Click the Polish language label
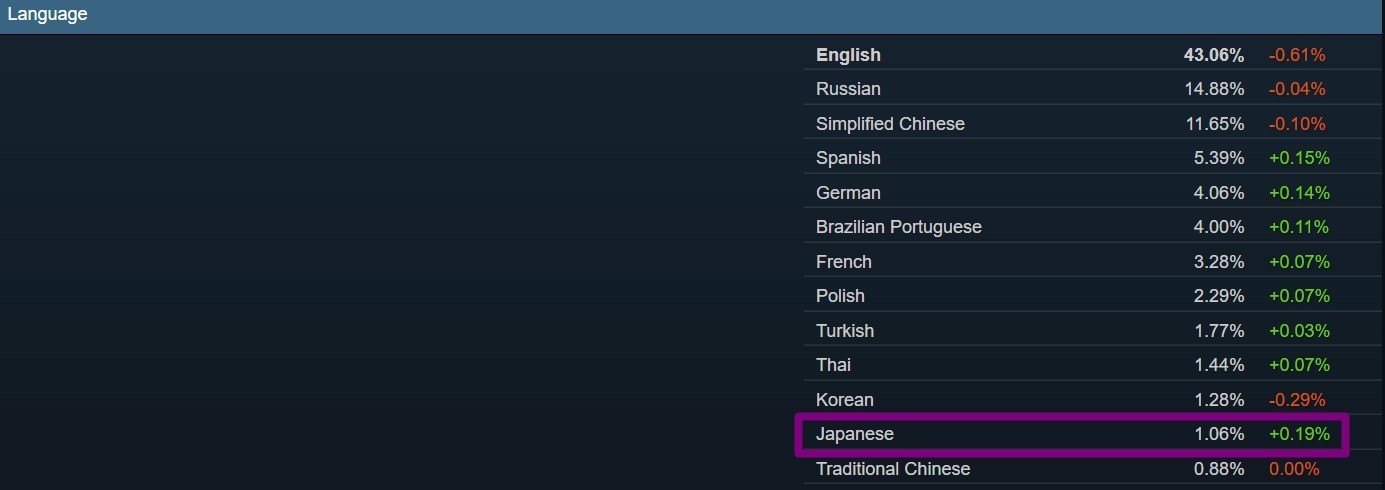Viewport: 1385px width, 490px height. [x=840, y=296]
